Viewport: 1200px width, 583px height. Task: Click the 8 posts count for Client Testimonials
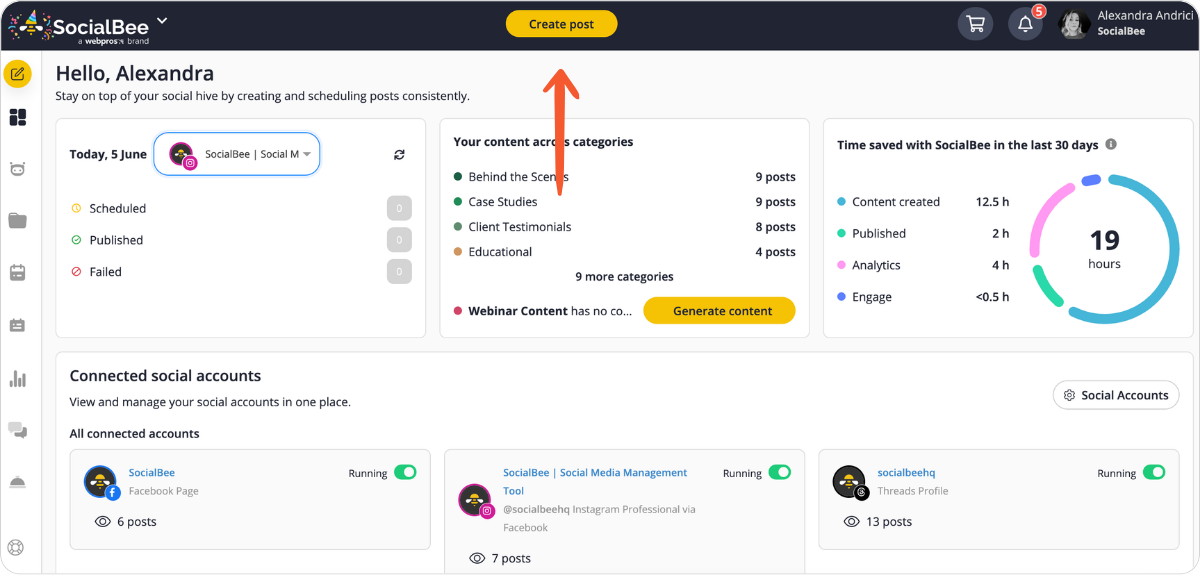point(775,227)
